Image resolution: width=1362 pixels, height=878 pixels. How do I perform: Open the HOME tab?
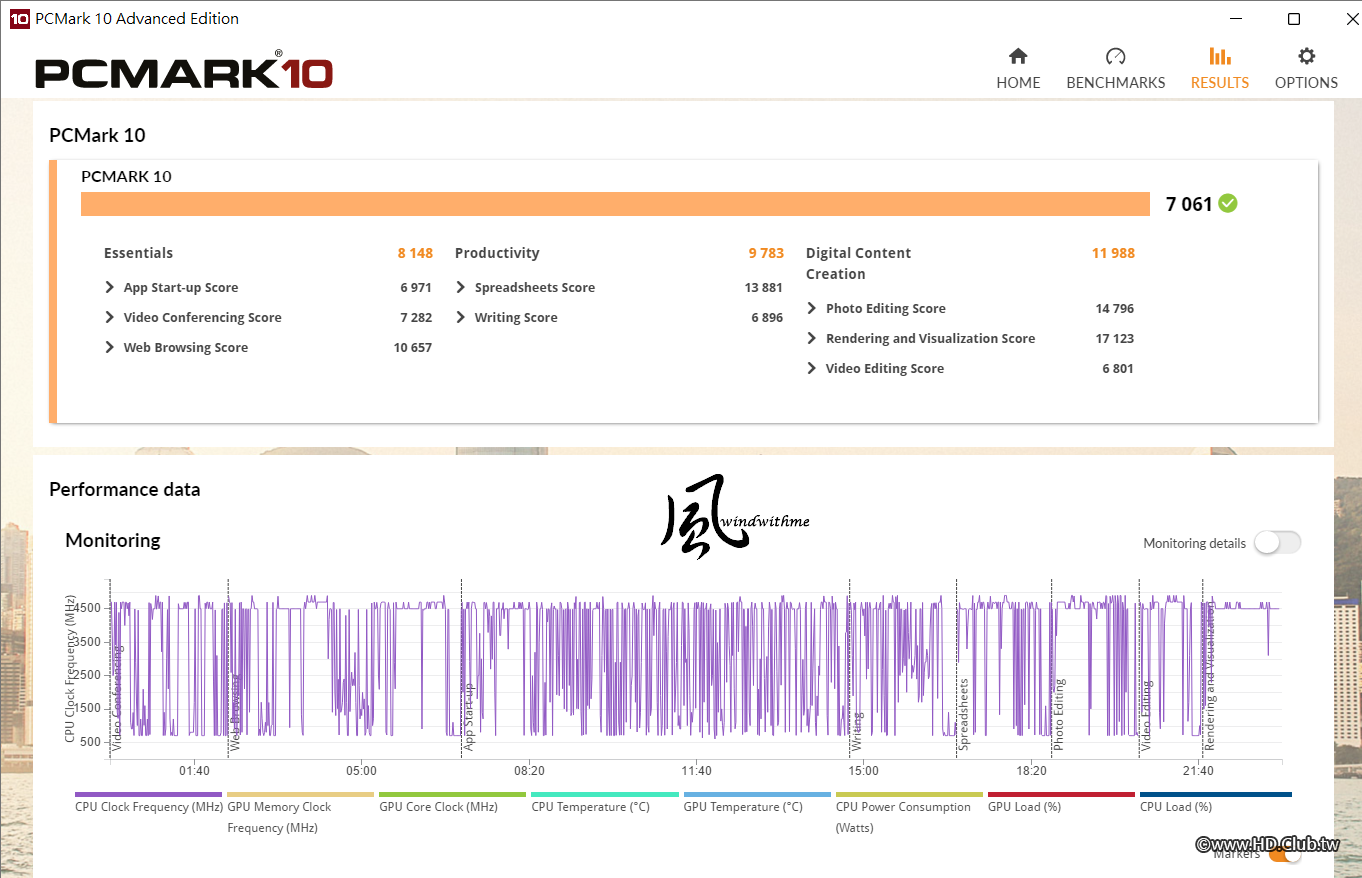coord(1018,69)
